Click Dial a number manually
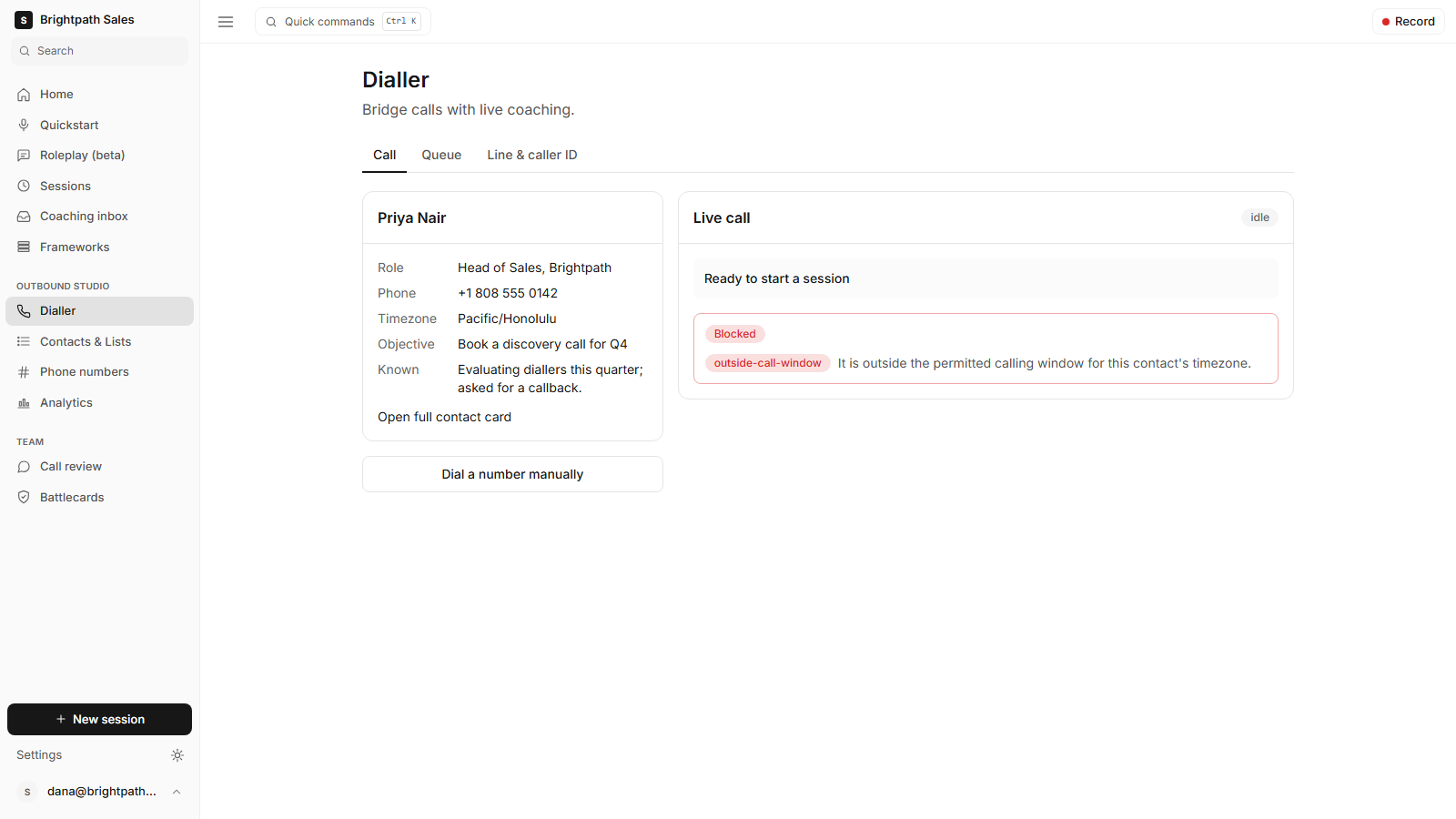This screenshot has height=819, width=1456. [512, 474]
